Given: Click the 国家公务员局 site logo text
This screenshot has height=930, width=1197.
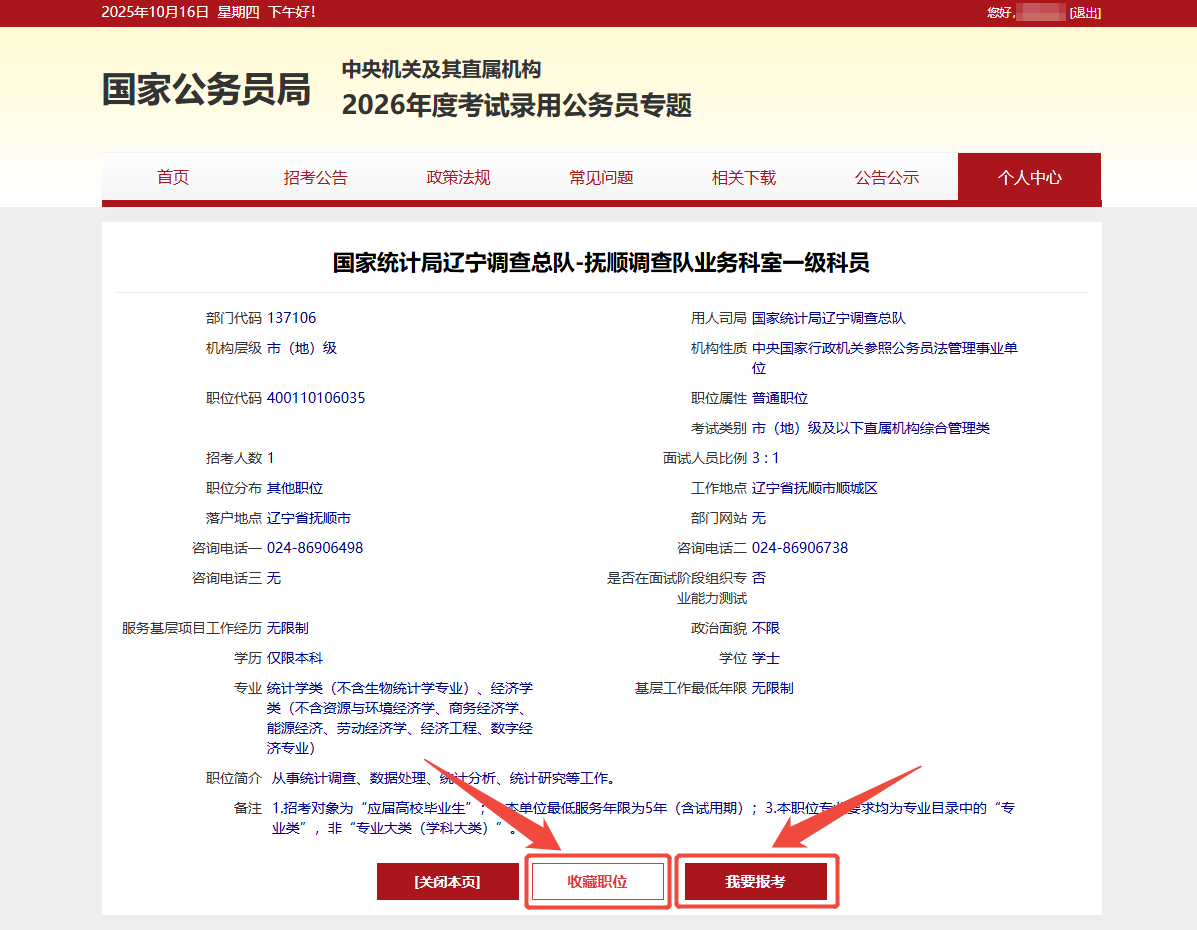Looking at the screenshot, I should 206,90.
